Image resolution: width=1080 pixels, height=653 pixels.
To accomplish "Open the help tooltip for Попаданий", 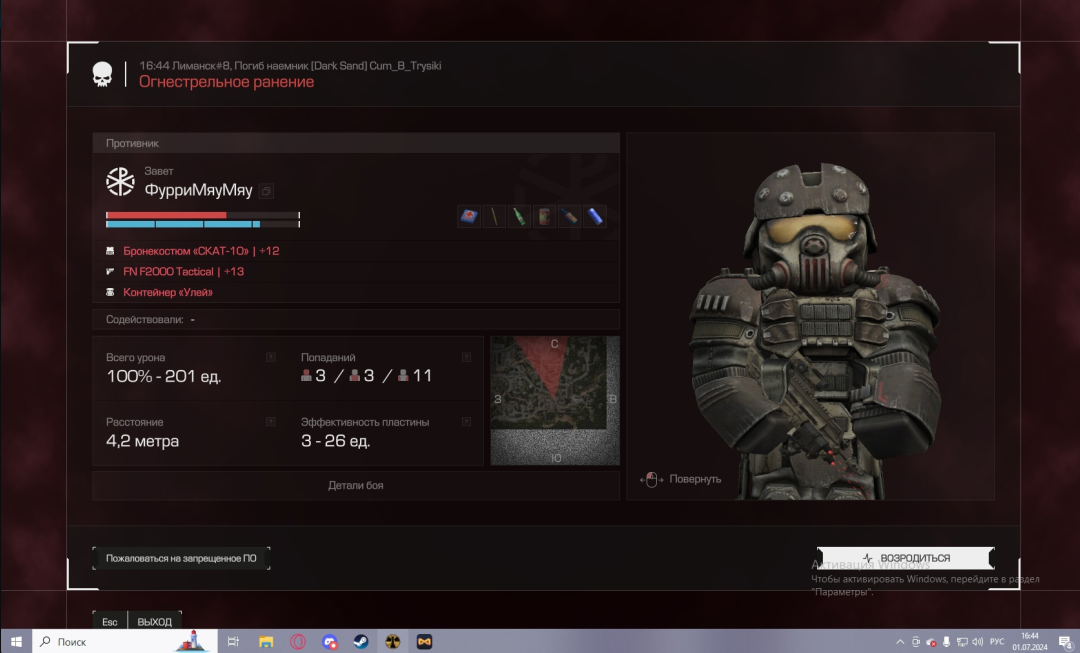I will 466,357.
